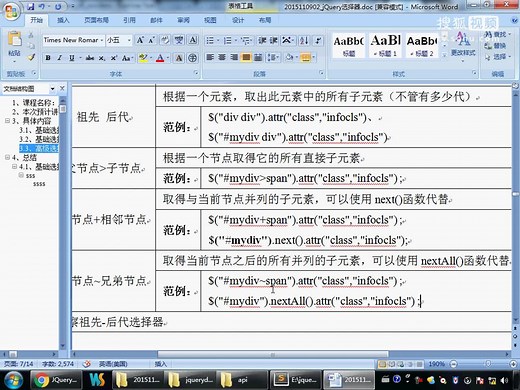Viewport: 520px width, 390px height.
Task: Click zoom out minus button
Action: click(x=454, y=364)
